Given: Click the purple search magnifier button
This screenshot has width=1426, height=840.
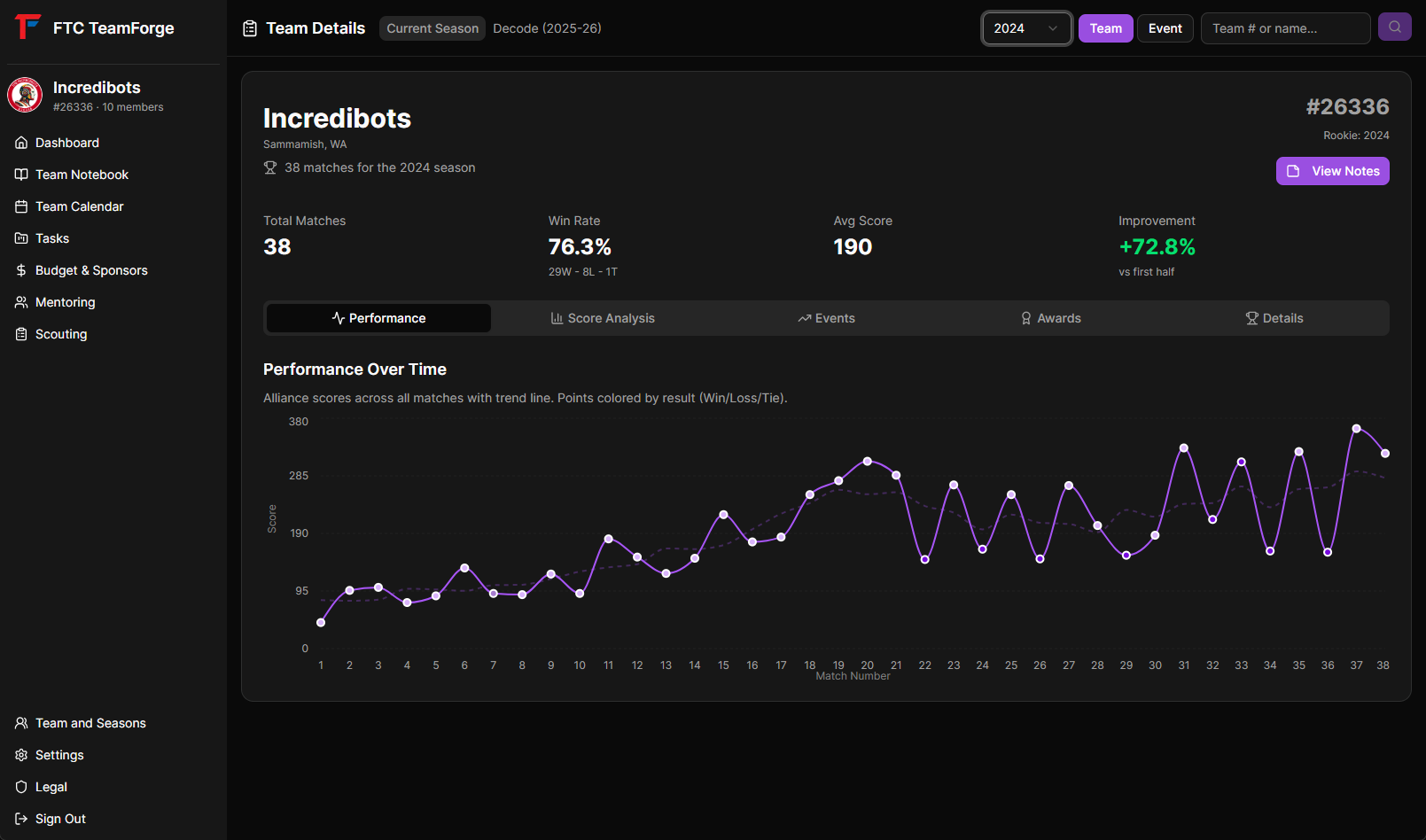Looking at the screenshot, I should [x=1394, y=27].
